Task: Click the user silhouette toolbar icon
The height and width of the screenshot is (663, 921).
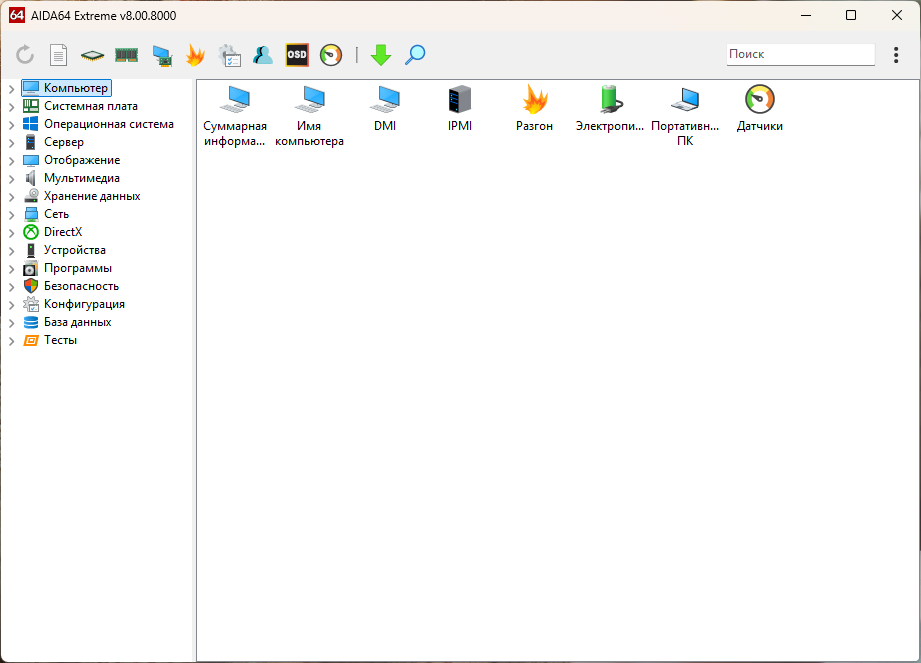Action: click(x=263, y=55)
